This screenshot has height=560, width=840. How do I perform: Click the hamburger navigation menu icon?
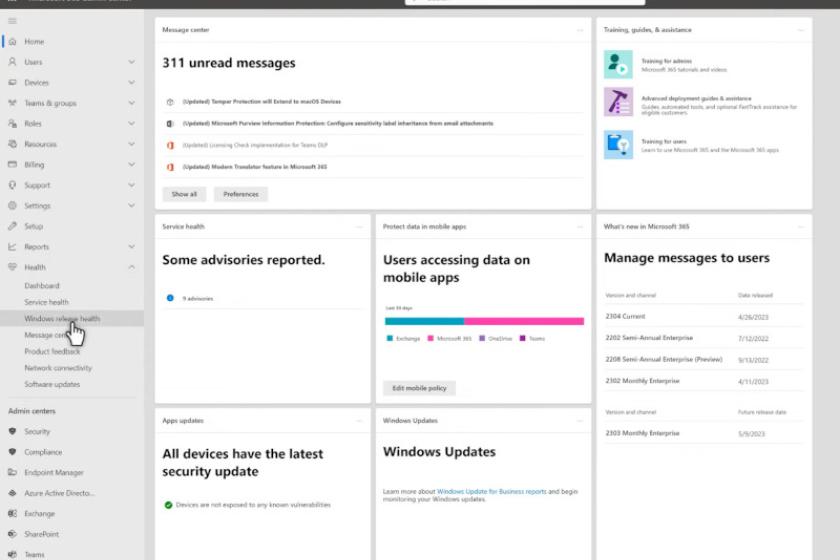tap(12, 21)
